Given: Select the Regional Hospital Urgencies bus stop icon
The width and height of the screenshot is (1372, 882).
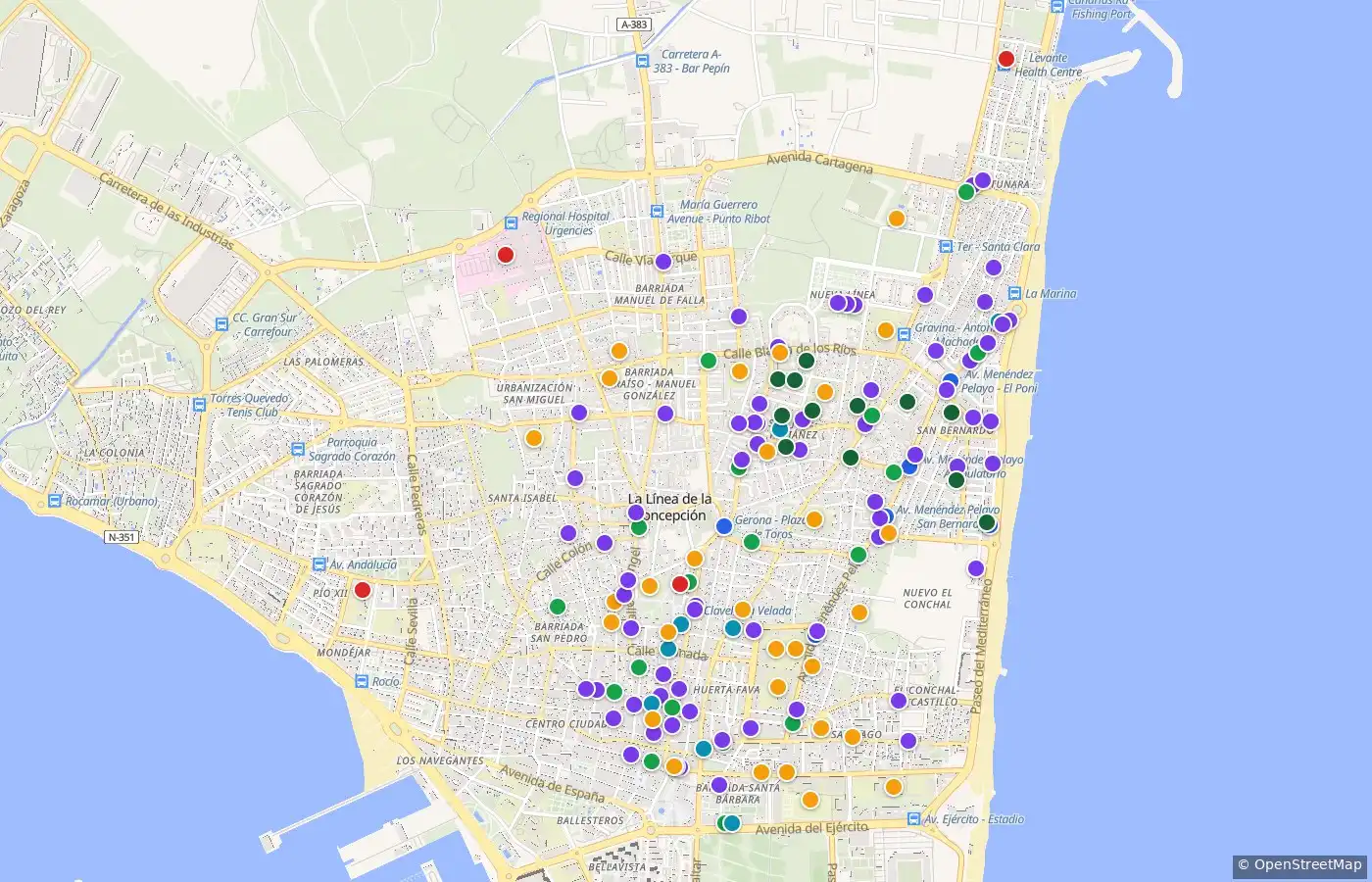Looking at the screenshot, I should 511,223.
